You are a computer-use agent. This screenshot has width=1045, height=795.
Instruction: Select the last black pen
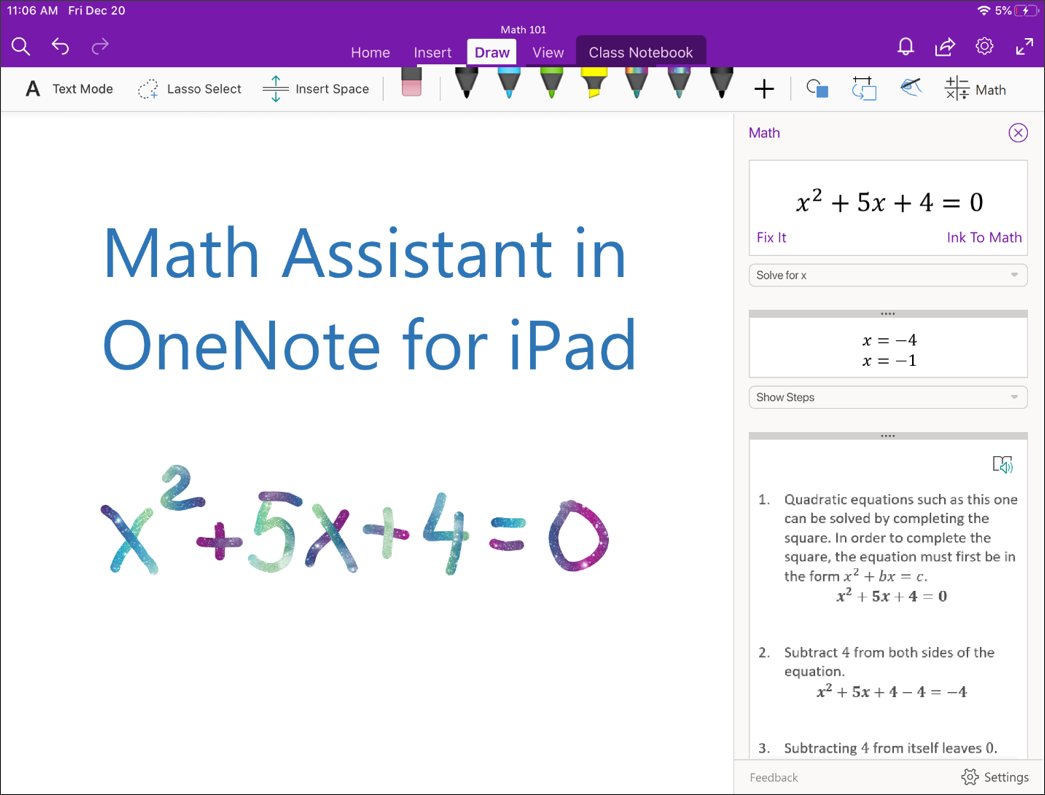[x=721, y=83]
